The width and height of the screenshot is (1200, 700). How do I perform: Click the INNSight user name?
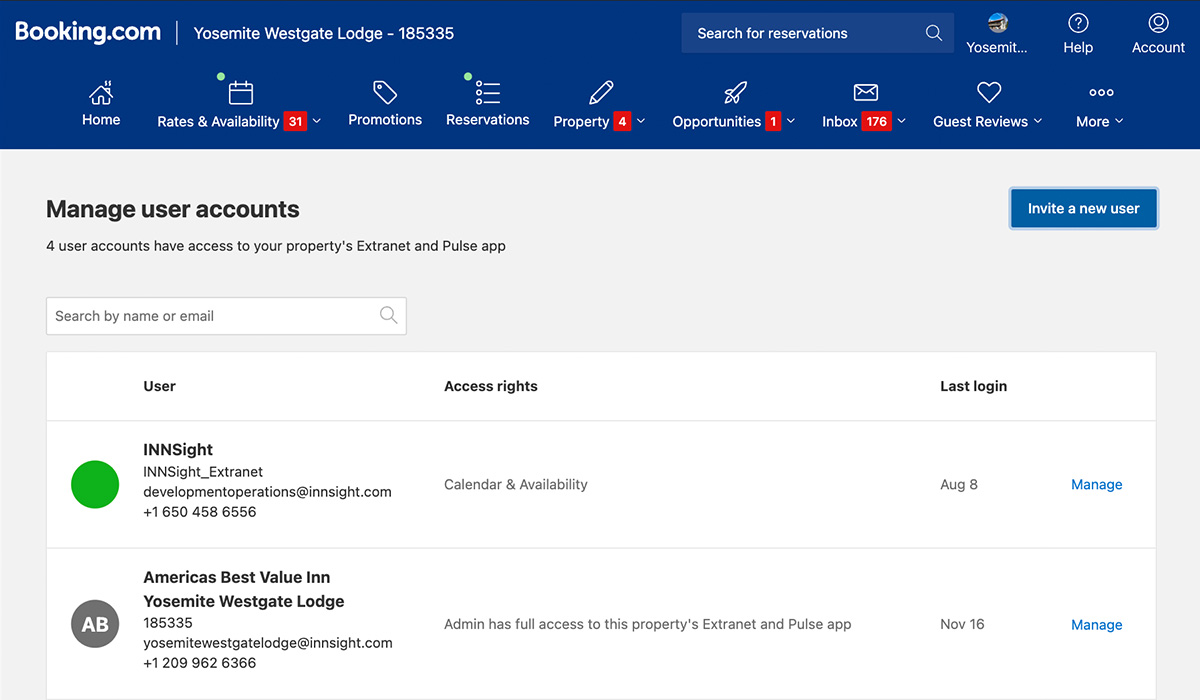click(x=178, y=450)
